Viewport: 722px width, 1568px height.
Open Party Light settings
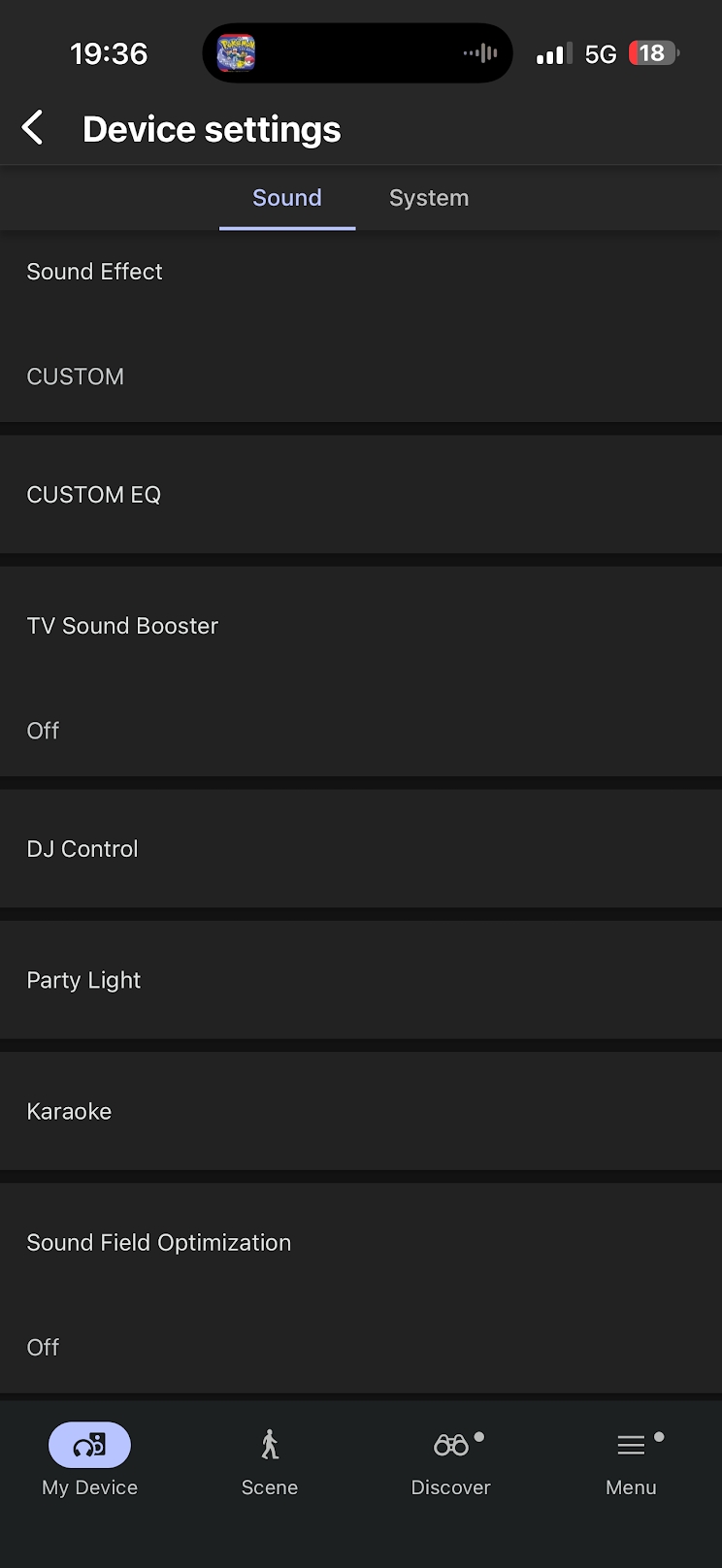pyautogui.click(x=361, y=980)
